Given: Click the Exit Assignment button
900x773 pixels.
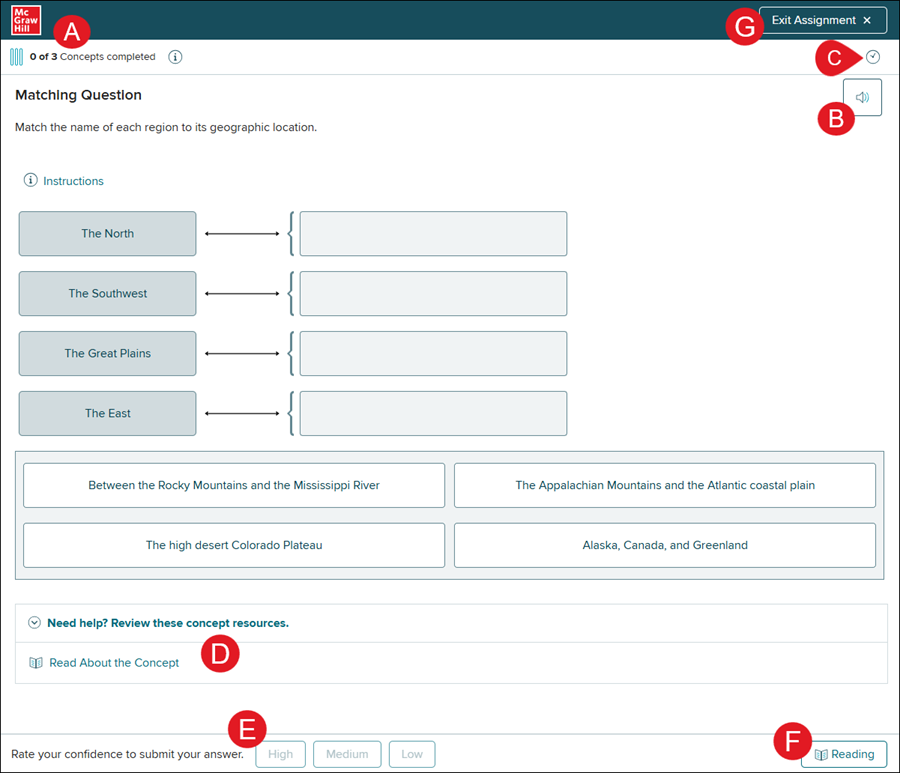Looking at the screenshot, I should pos(822,21).
